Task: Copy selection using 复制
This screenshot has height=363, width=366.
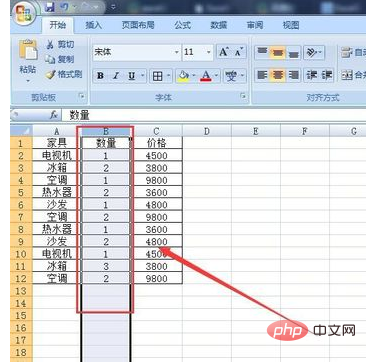Action: [60, 59]
